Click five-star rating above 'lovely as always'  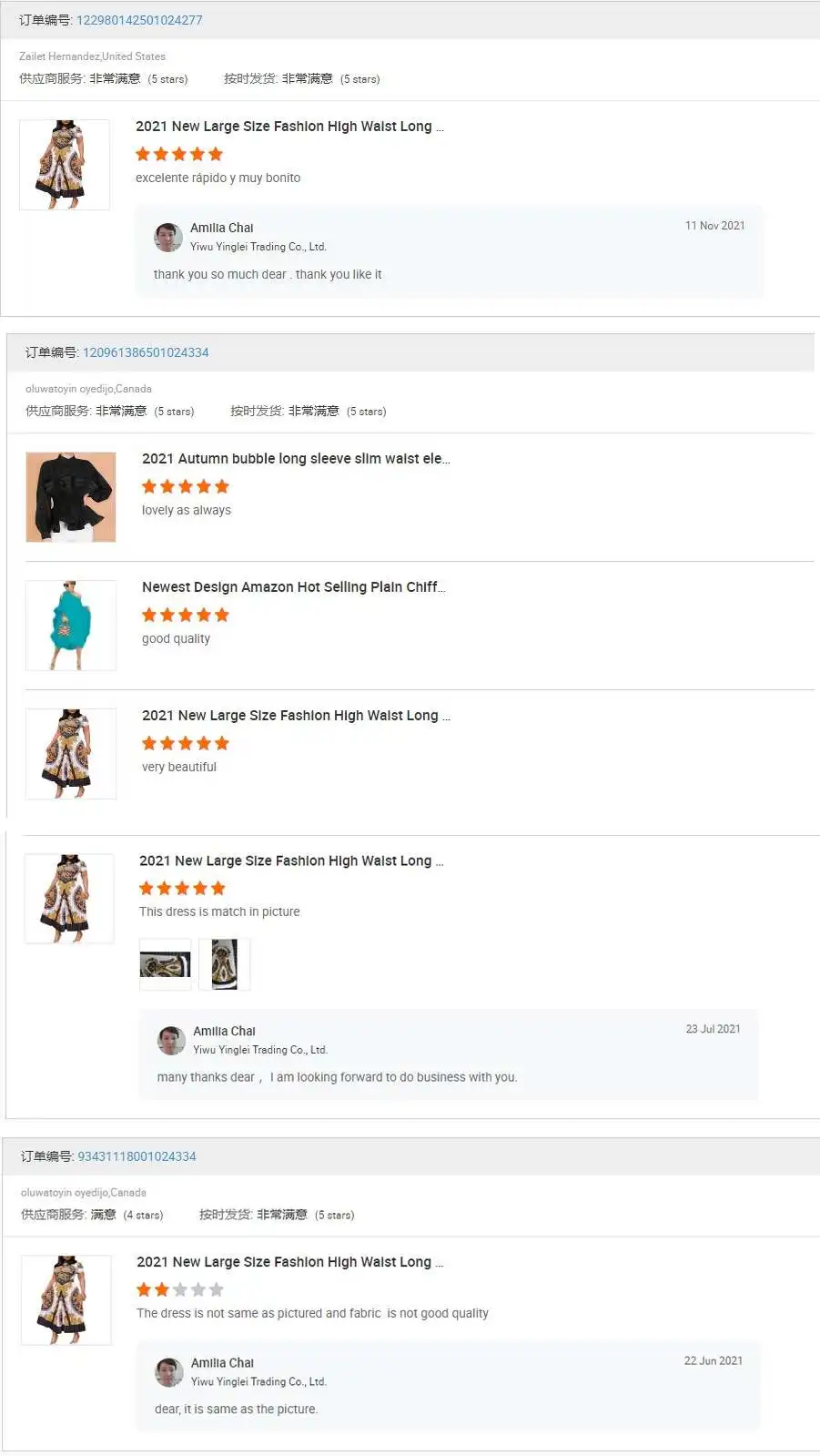coord(186,486)
